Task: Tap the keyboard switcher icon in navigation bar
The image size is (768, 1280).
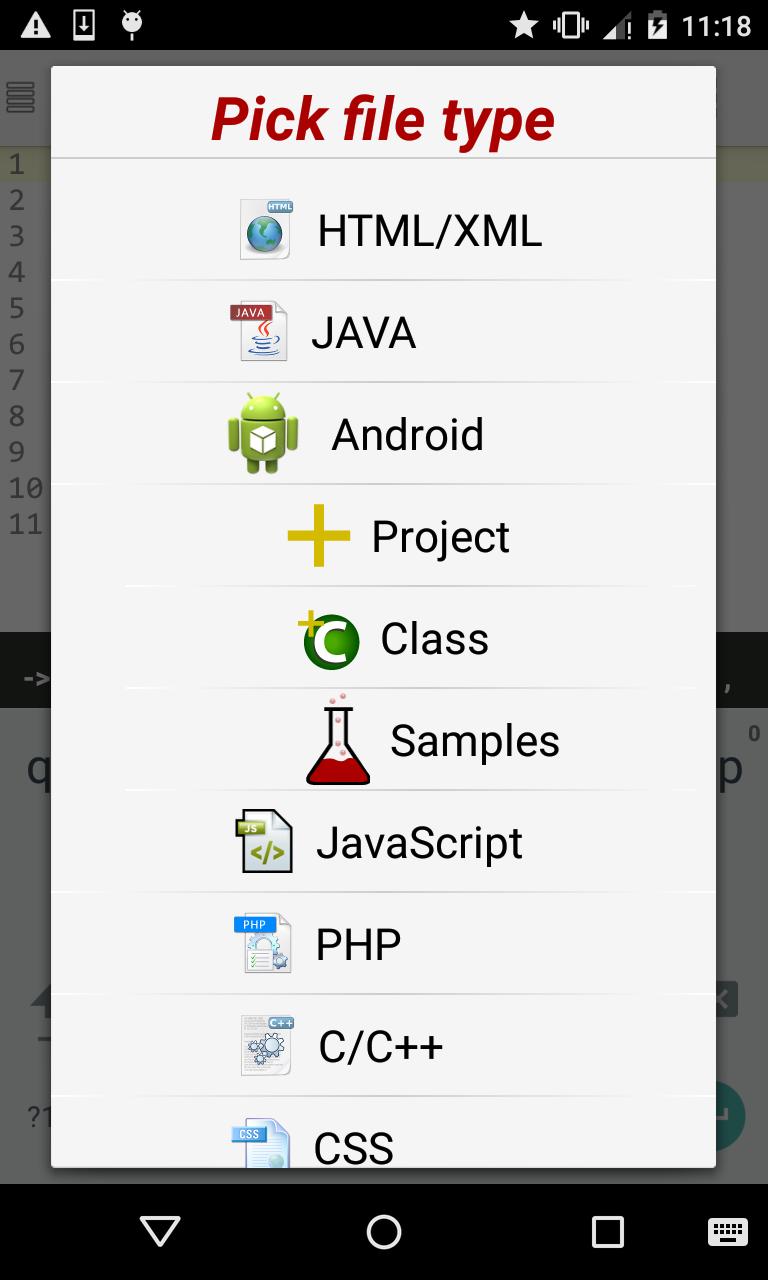Action: tap(727, 1232)
